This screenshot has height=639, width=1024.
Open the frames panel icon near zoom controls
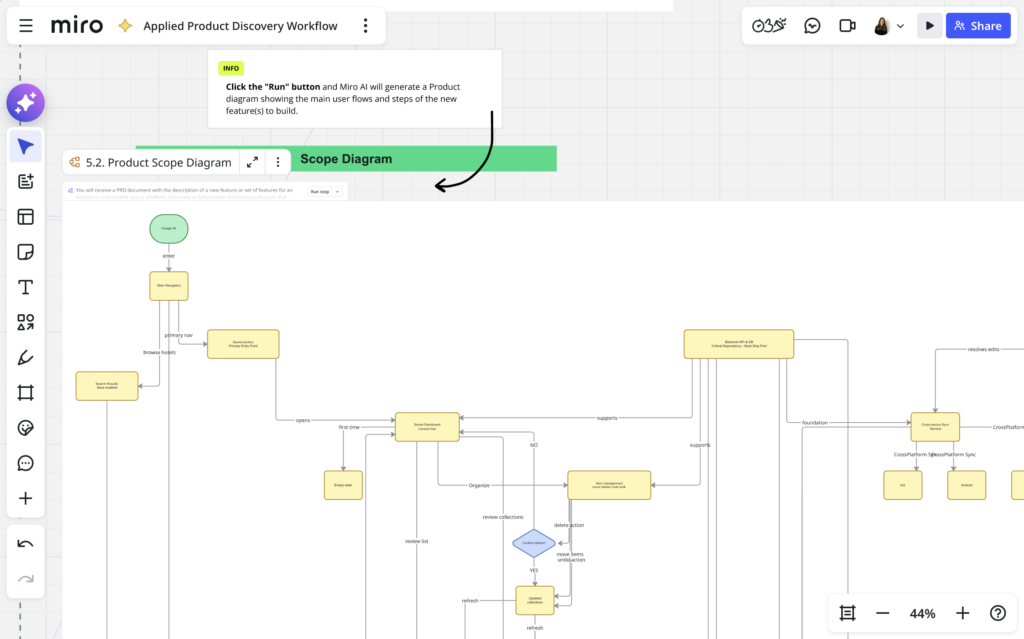point(847,613)
